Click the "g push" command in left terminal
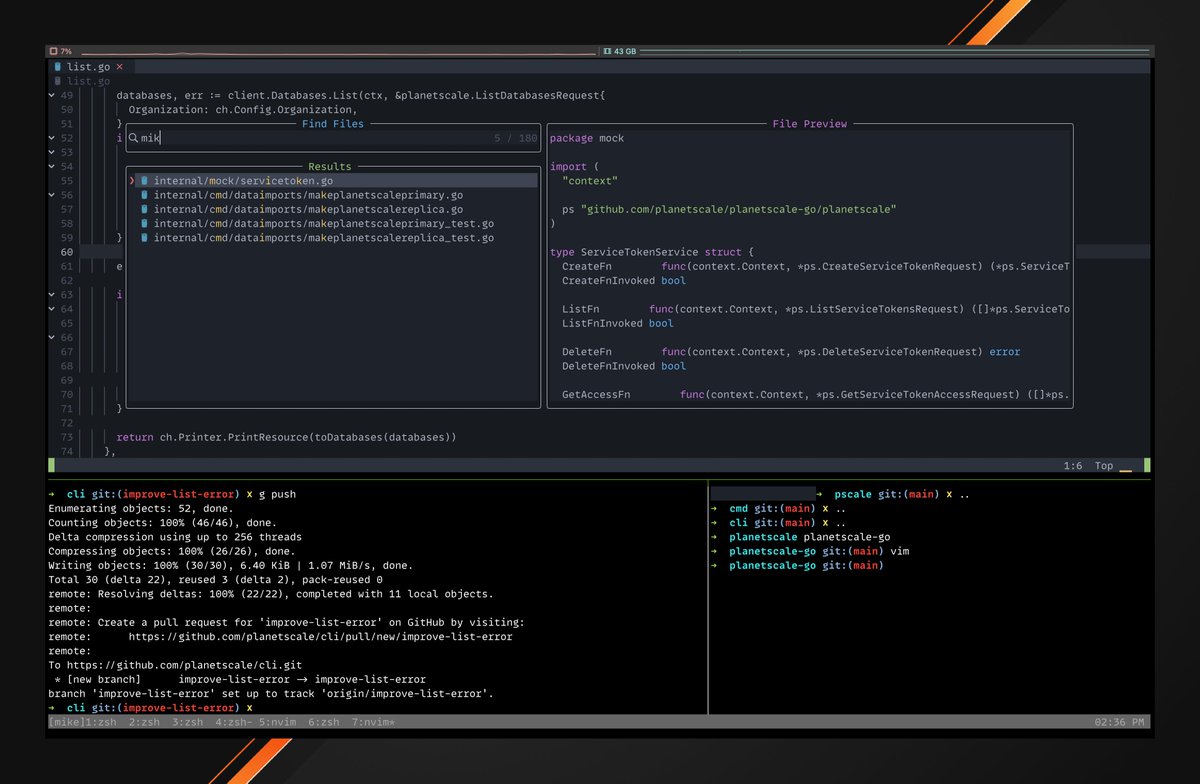 pyautogui.click(x=277, y=494)
